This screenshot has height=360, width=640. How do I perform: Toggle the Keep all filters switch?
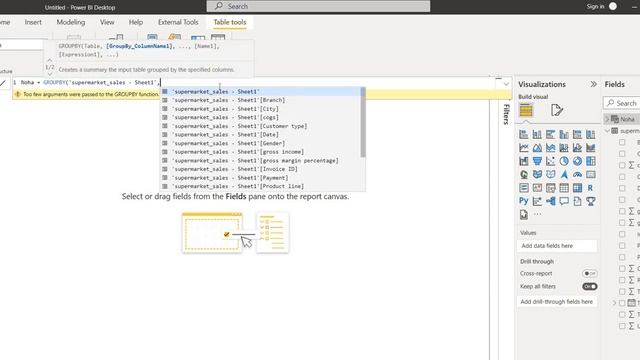[590, 287]
